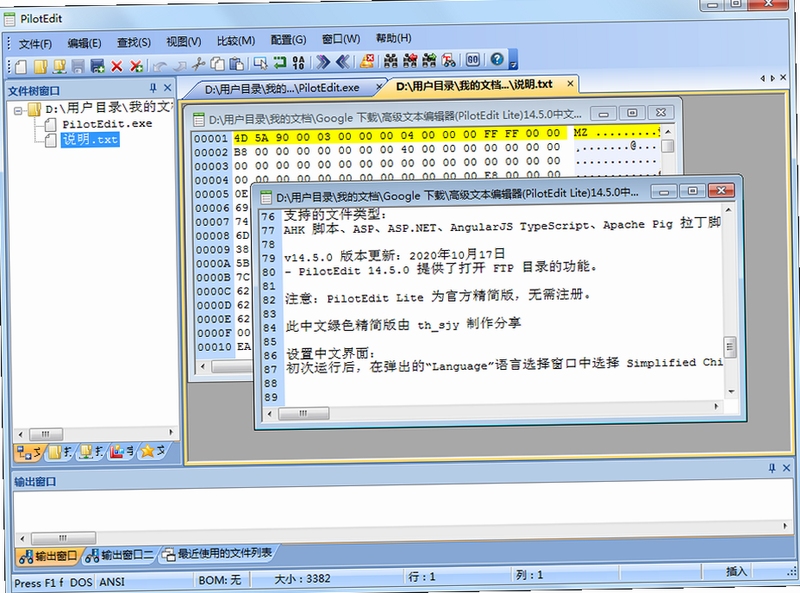Viewport: 800px width, 593px height.
Task: Click the ANSI encoding in status bar
Action: pos(112,582)
